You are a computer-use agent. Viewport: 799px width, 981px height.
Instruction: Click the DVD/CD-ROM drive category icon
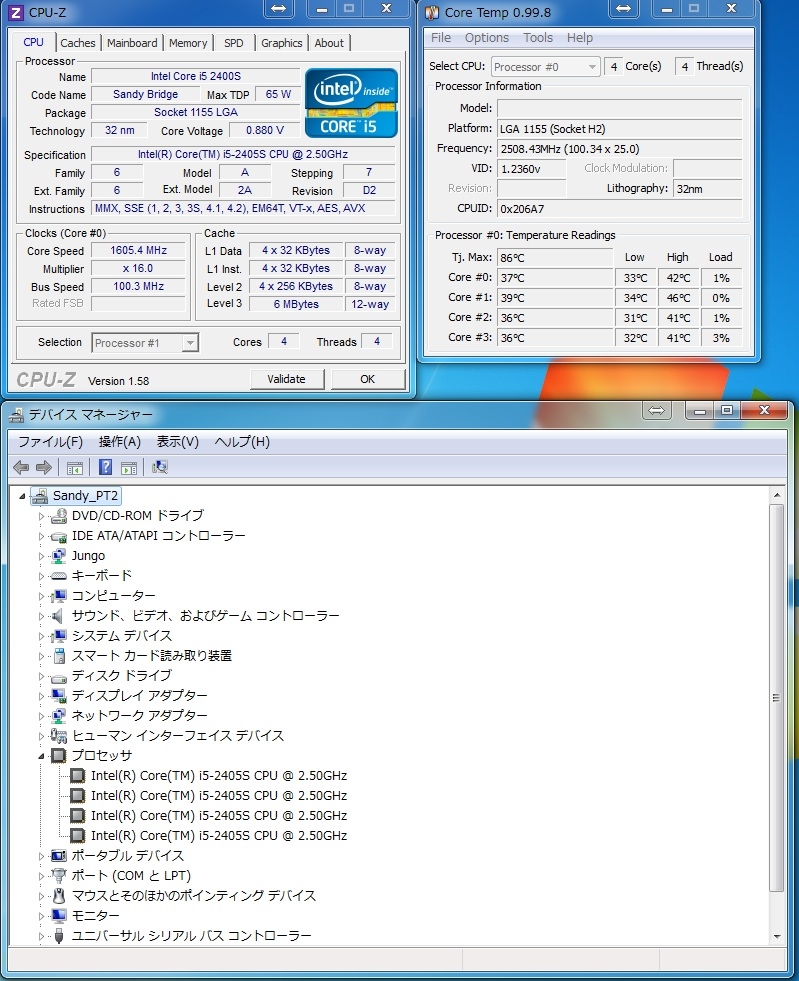coord(58,516)
